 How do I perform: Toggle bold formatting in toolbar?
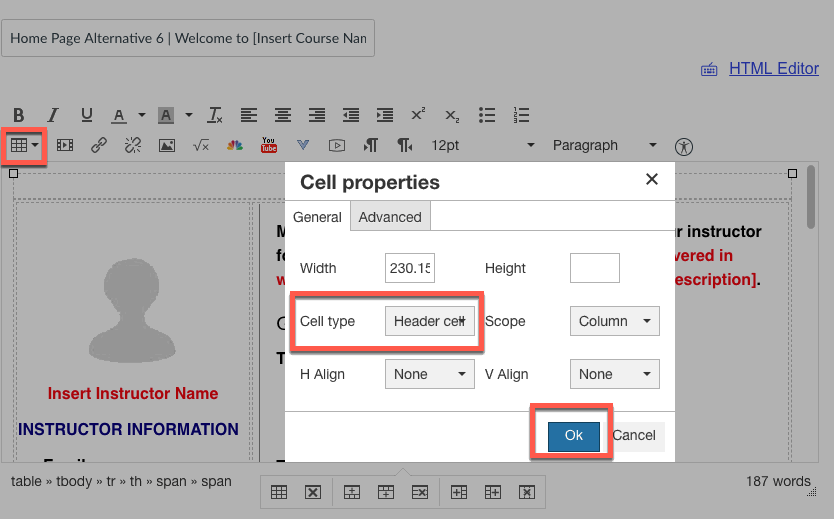click(19, 115)
